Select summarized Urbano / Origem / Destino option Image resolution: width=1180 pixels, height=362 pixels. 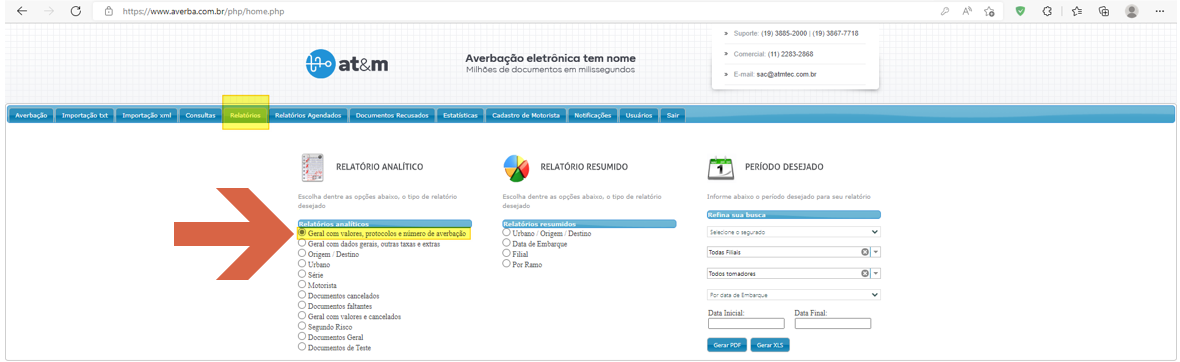click(506, 233)
